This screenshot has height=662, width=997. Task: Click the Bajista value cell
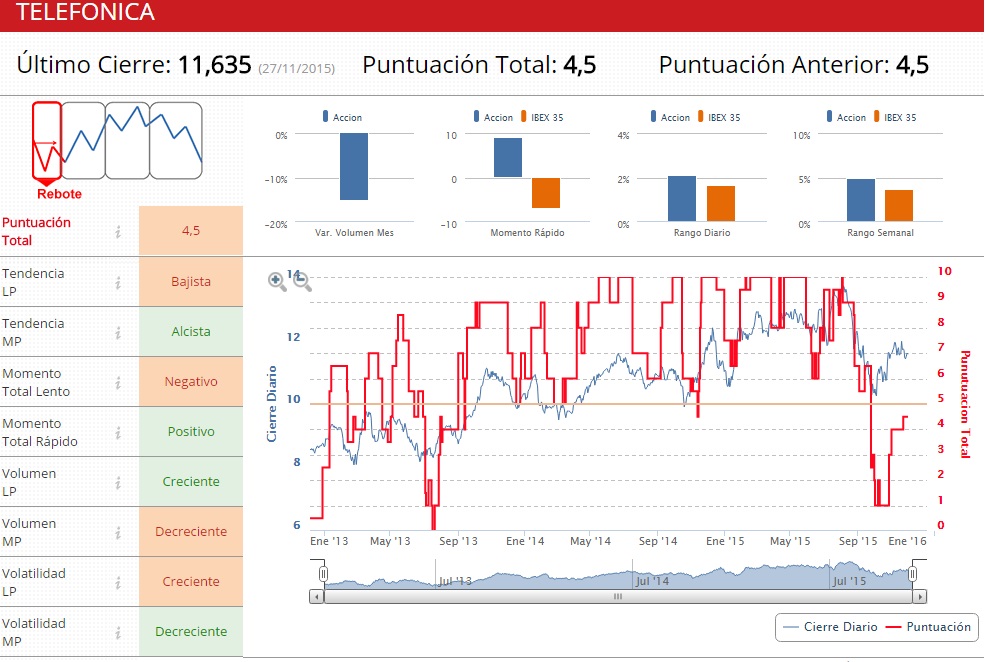click(191, 282)
